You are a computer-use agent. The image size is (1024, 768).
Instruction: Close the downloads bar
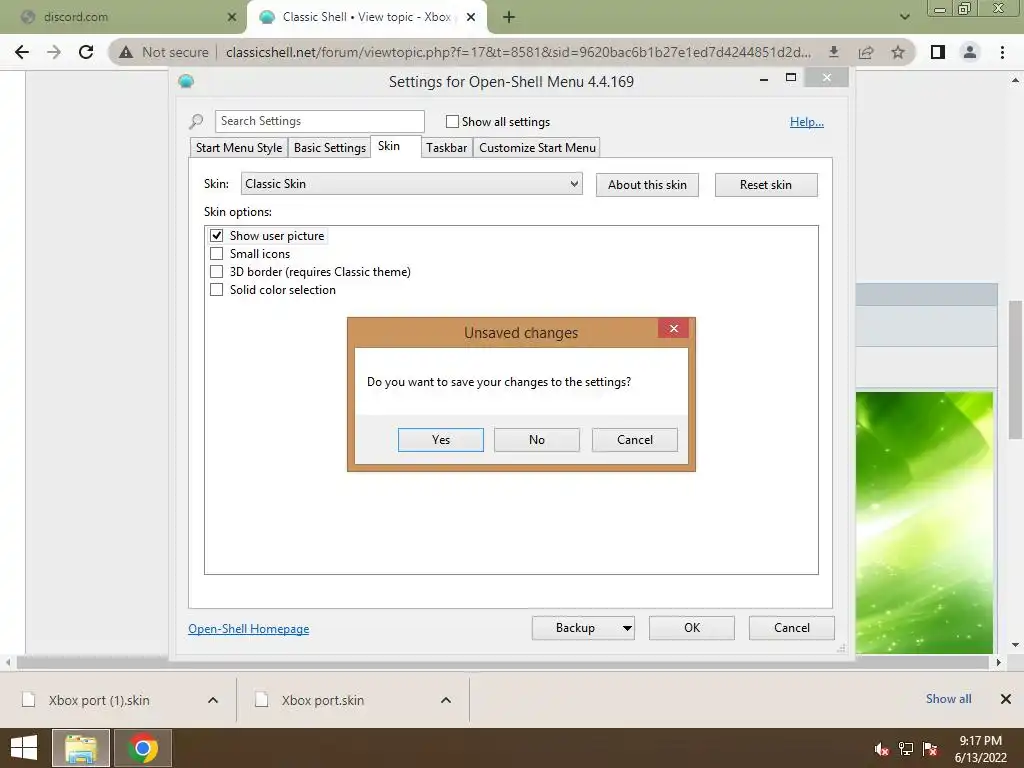(1006, 699)
